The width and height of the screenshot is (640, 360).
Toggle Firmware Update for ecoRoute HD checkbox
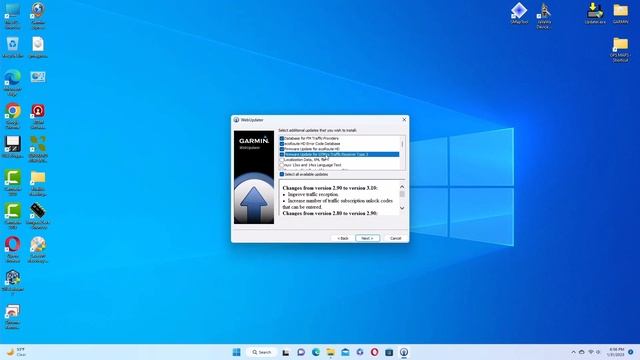coord(282,149)
